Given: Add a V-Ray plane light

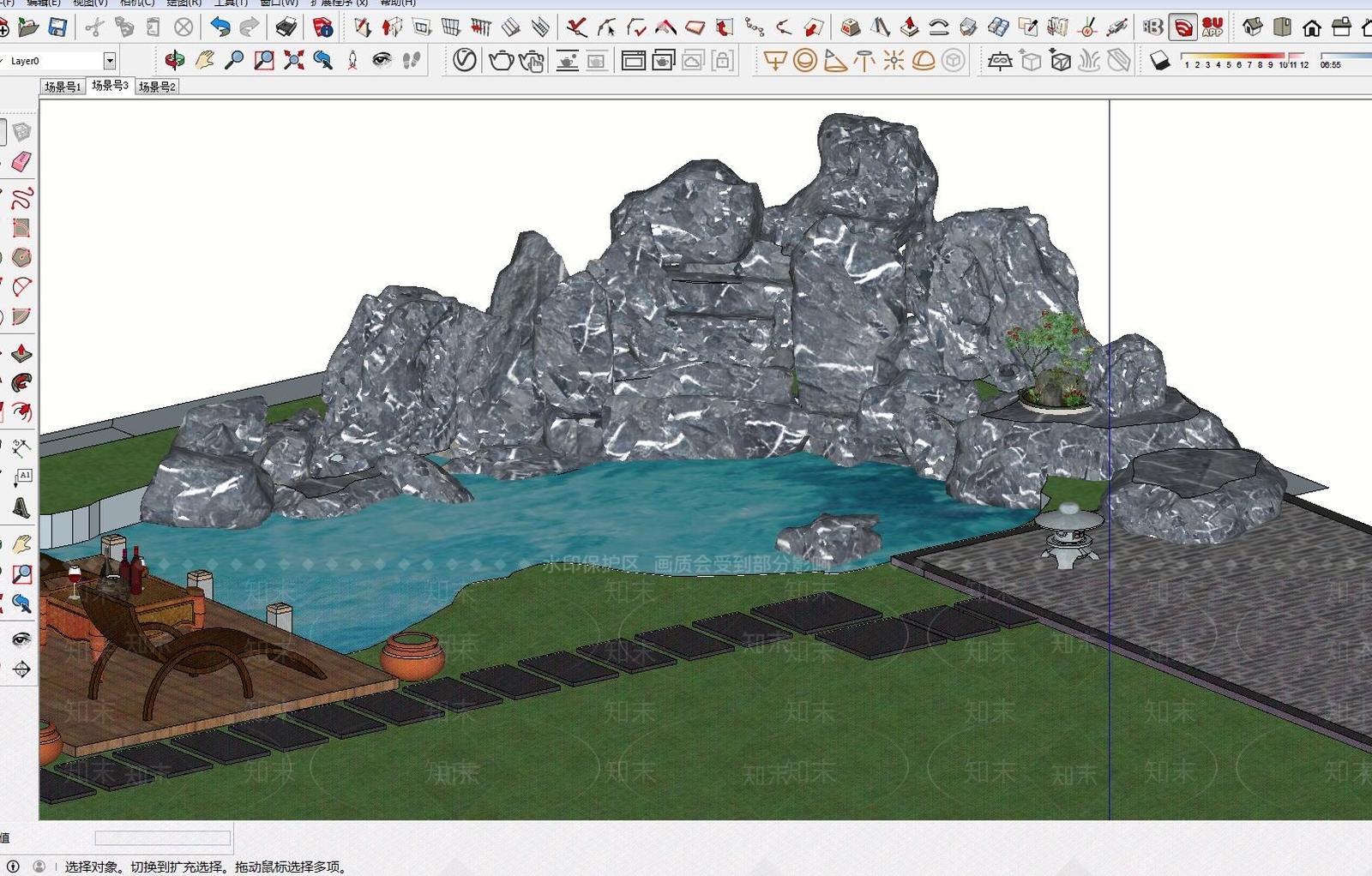Looking at the screenshot, I should coord(774,60).
